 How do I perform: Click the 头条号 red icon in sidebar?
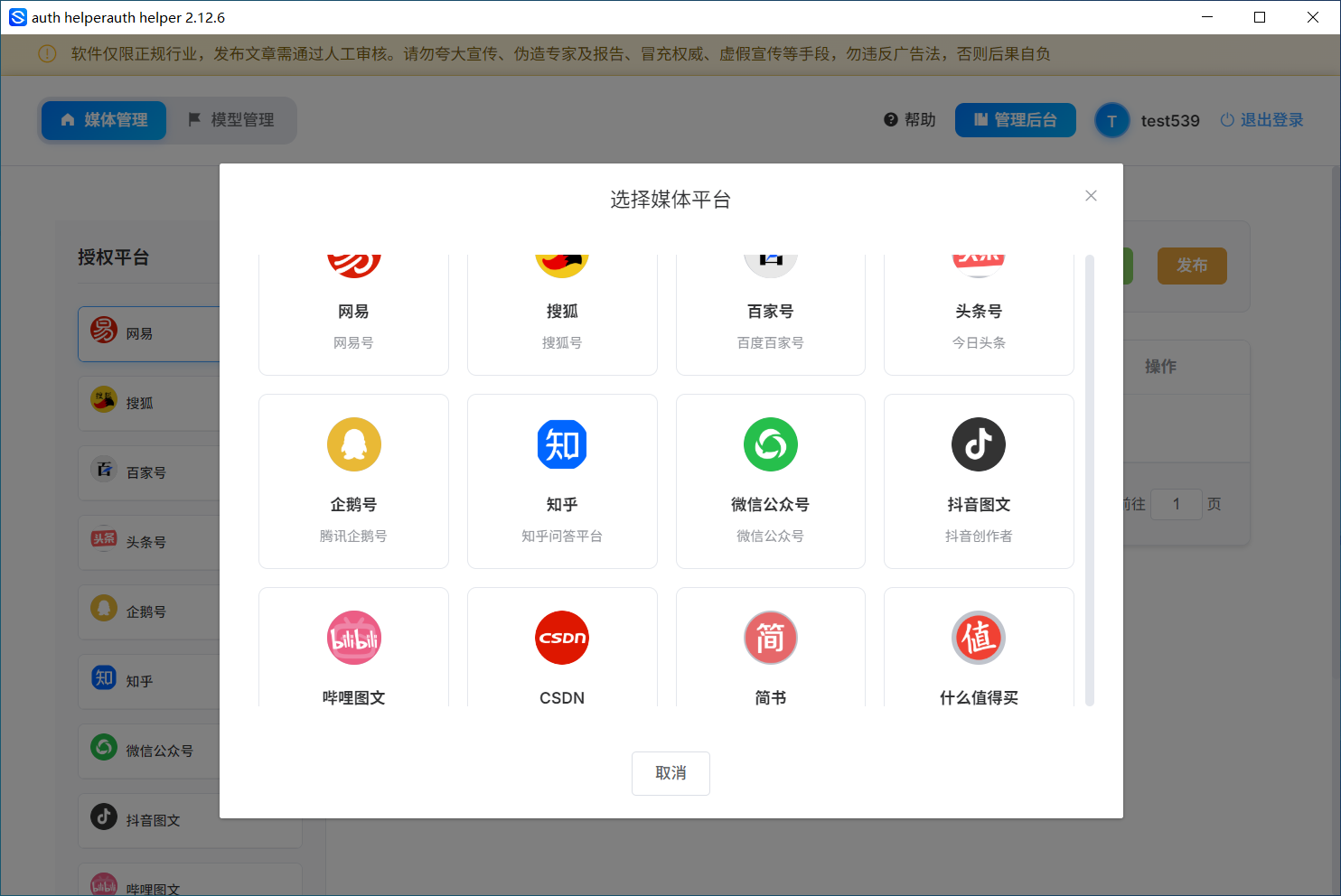(104, 538)
